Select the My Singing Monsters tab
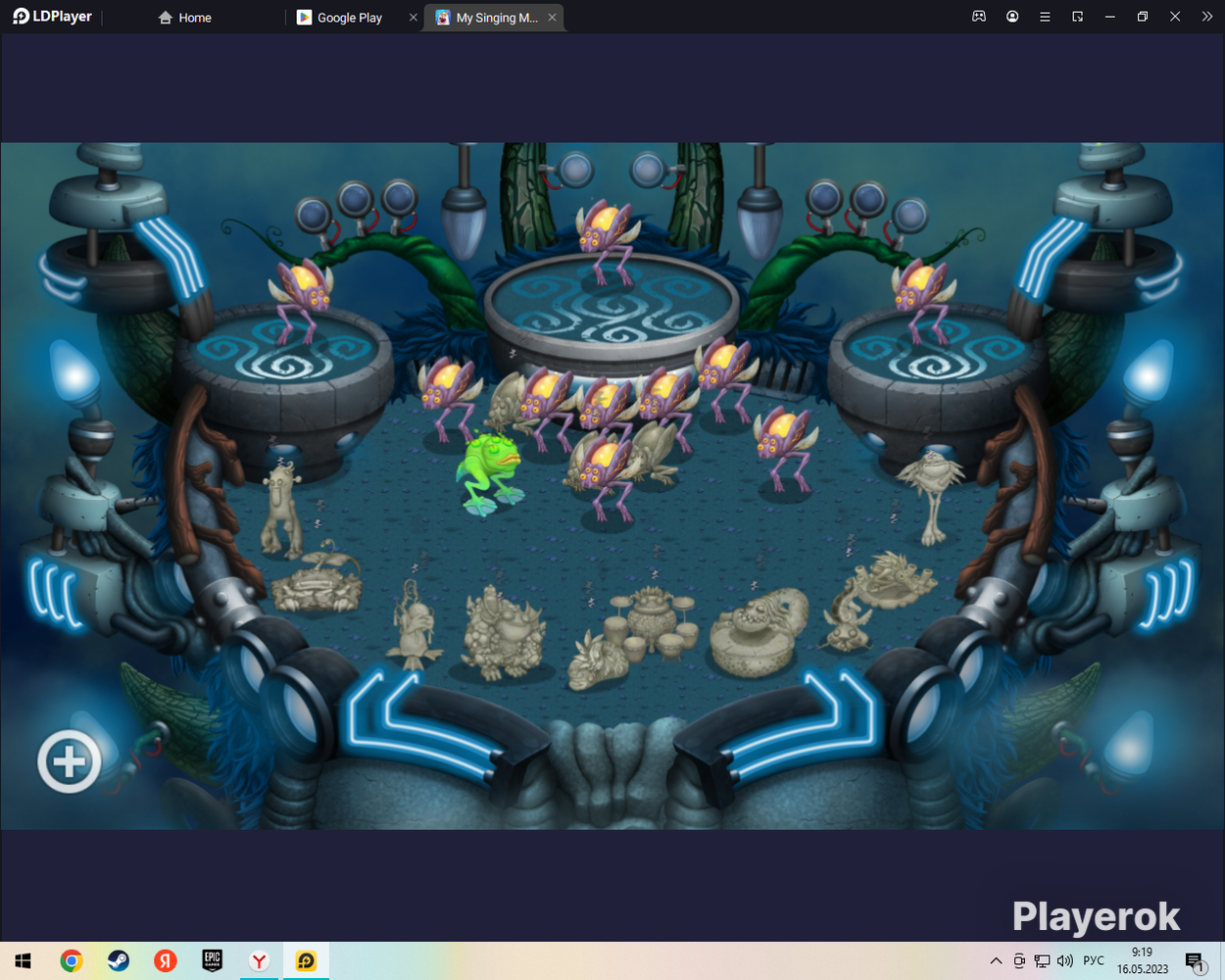1225x980 pixels. [x=488, y=18]
